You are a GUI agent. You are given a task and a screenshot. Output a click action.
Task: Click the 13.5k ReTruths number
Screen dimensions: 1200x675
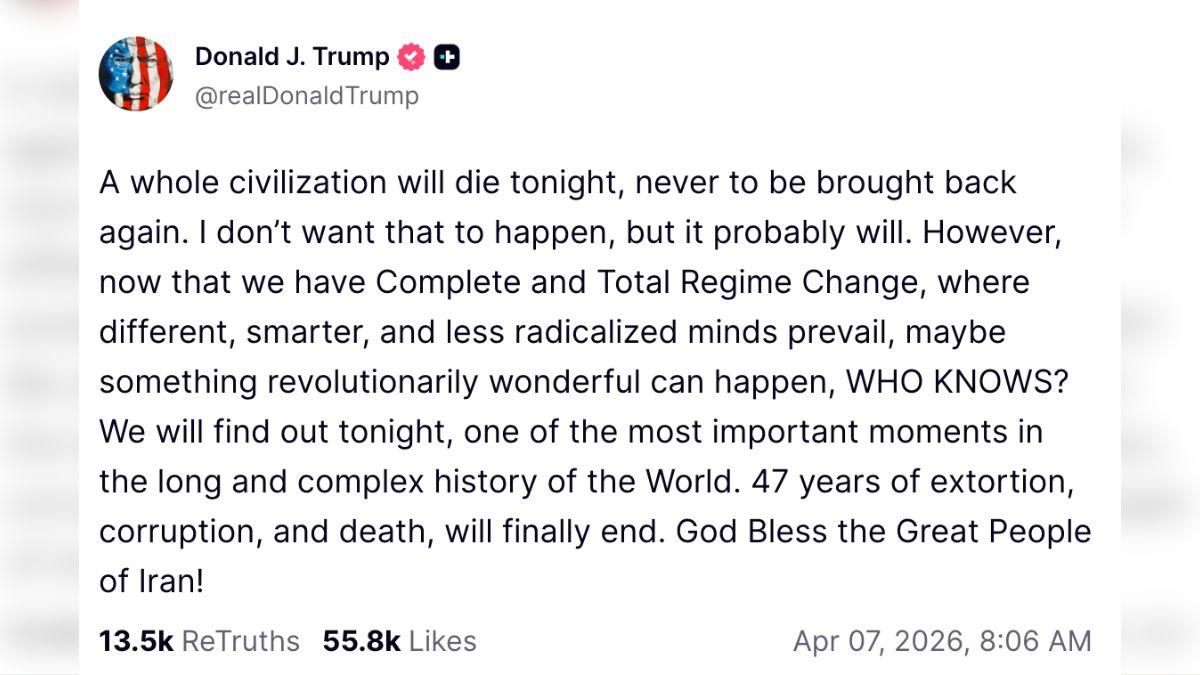pyautogui.click(x=135, y=641)
